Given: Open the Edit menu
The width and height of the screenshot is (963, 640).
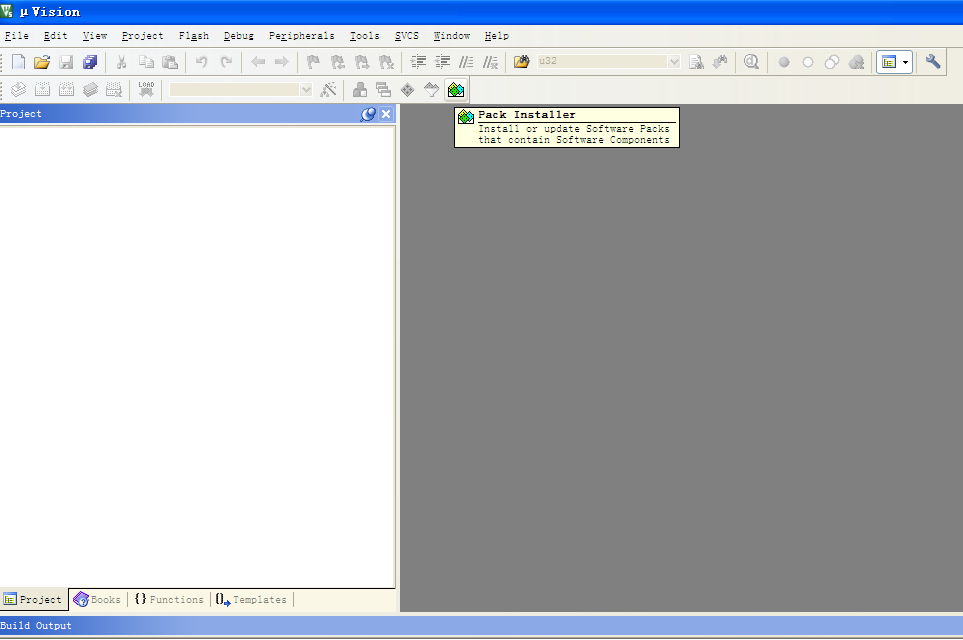Looking at the screenshot, I should (55, 36).
